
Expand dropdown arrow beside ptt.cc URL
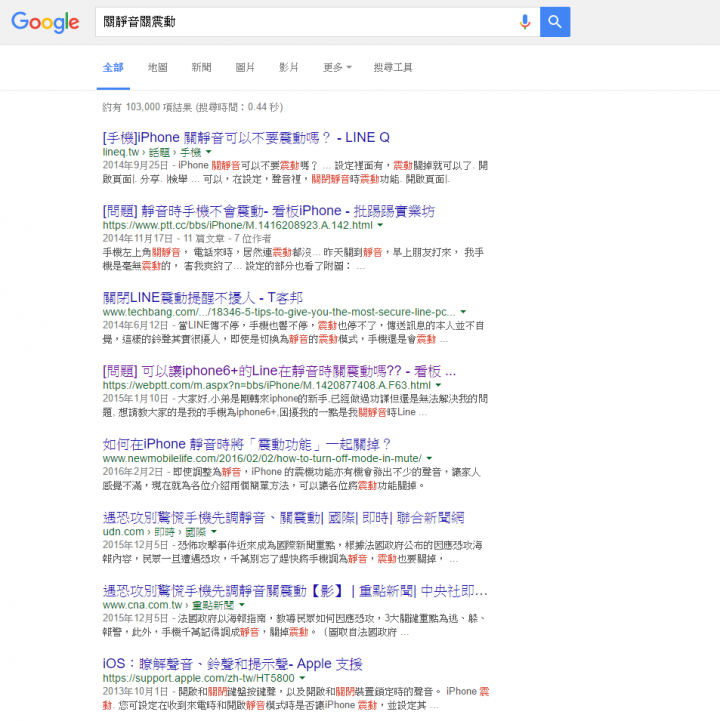click(380, 225)
